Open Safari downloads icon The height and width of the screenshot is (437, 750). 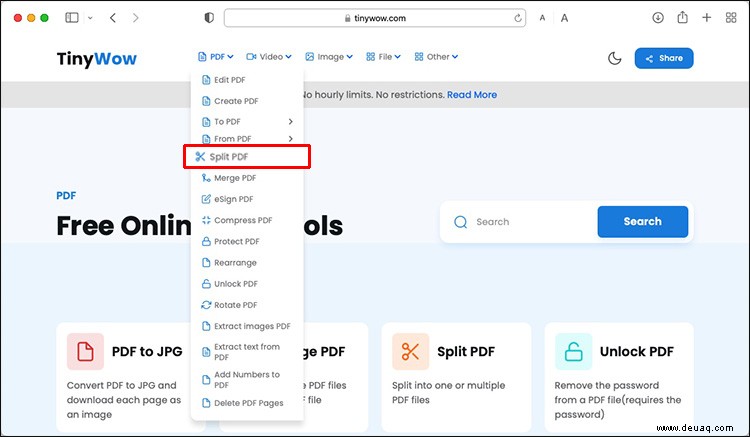coord(658,18)
